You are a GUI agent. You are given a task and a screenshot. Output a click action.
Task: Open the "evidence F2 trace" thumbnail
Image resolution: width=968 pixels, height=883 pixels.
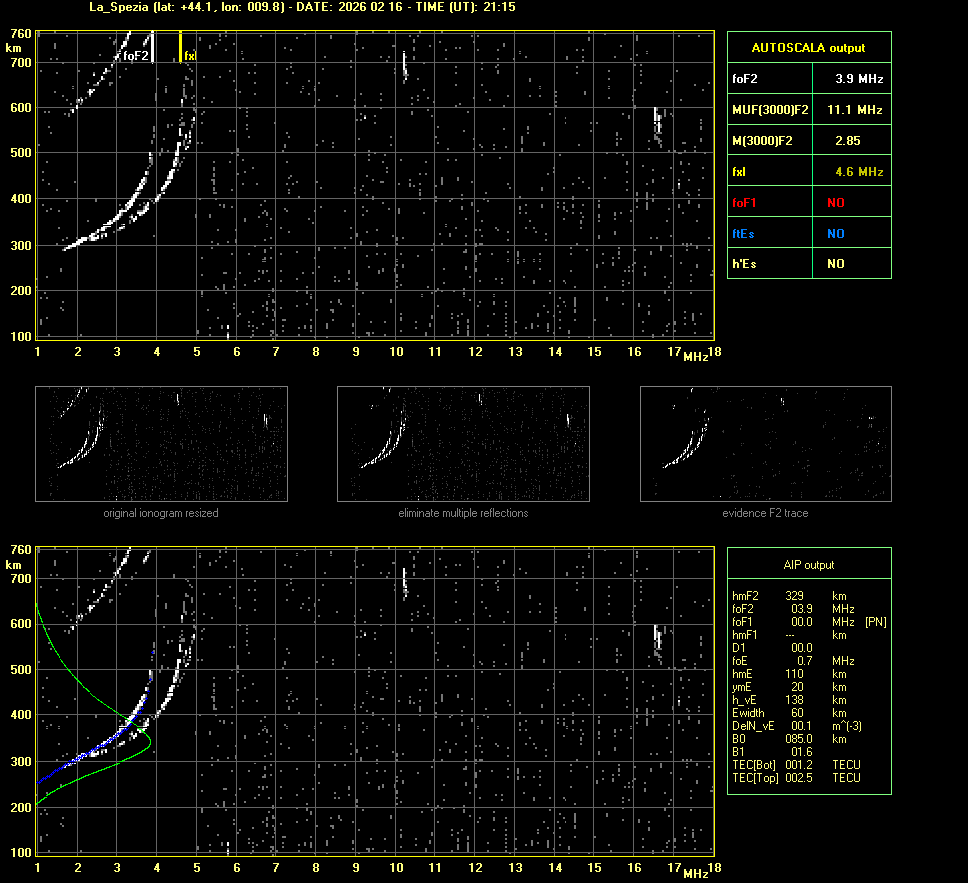(765, 443)
